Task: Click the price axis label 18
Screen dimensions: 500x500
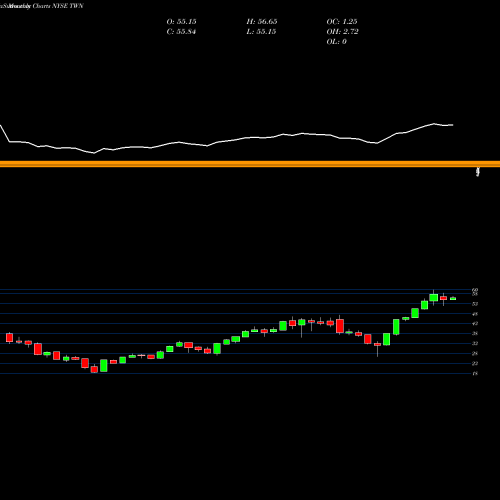Action: (x=475, y=373)
